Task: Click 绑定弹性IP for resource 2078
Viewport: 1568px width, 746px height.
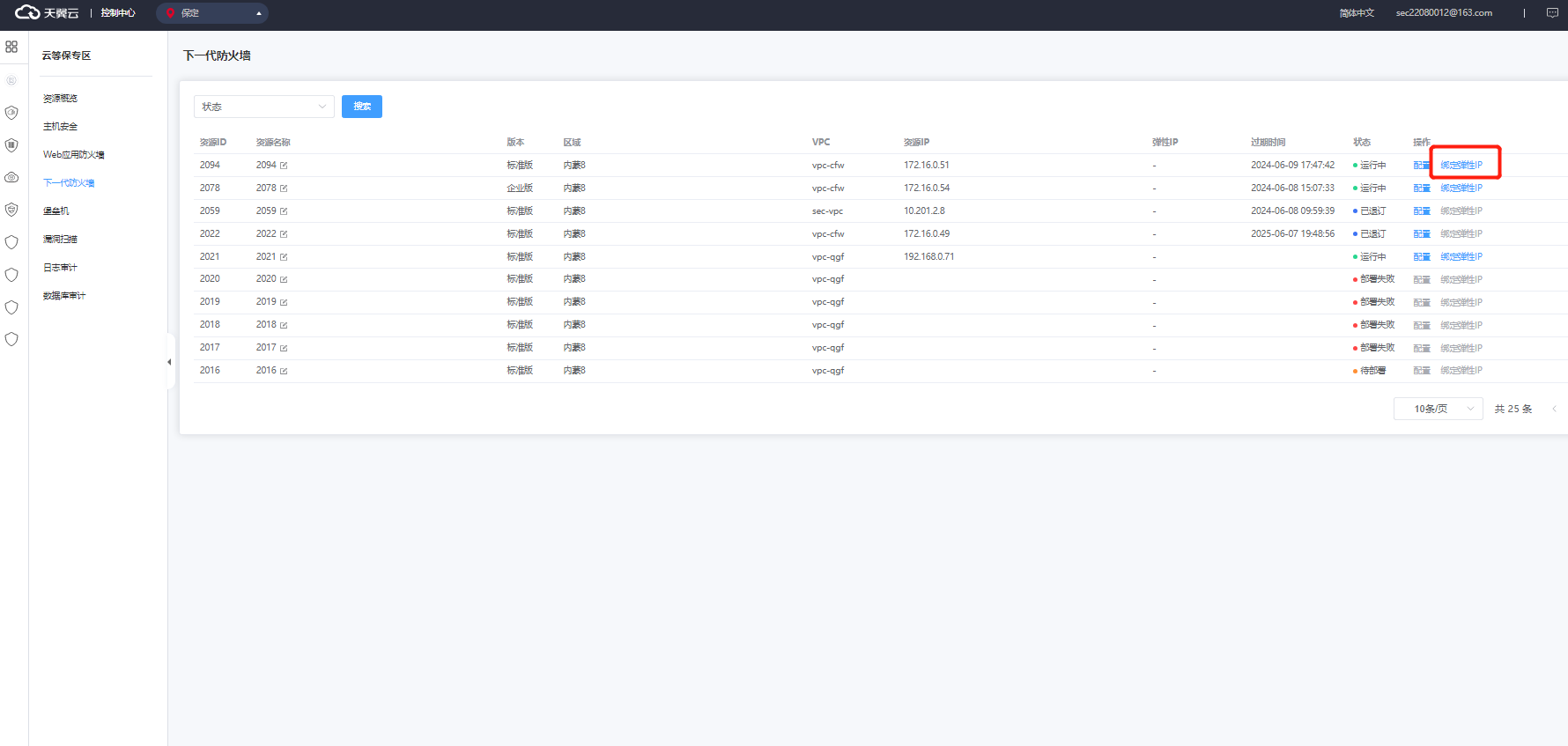Action: click(1461, 188)
